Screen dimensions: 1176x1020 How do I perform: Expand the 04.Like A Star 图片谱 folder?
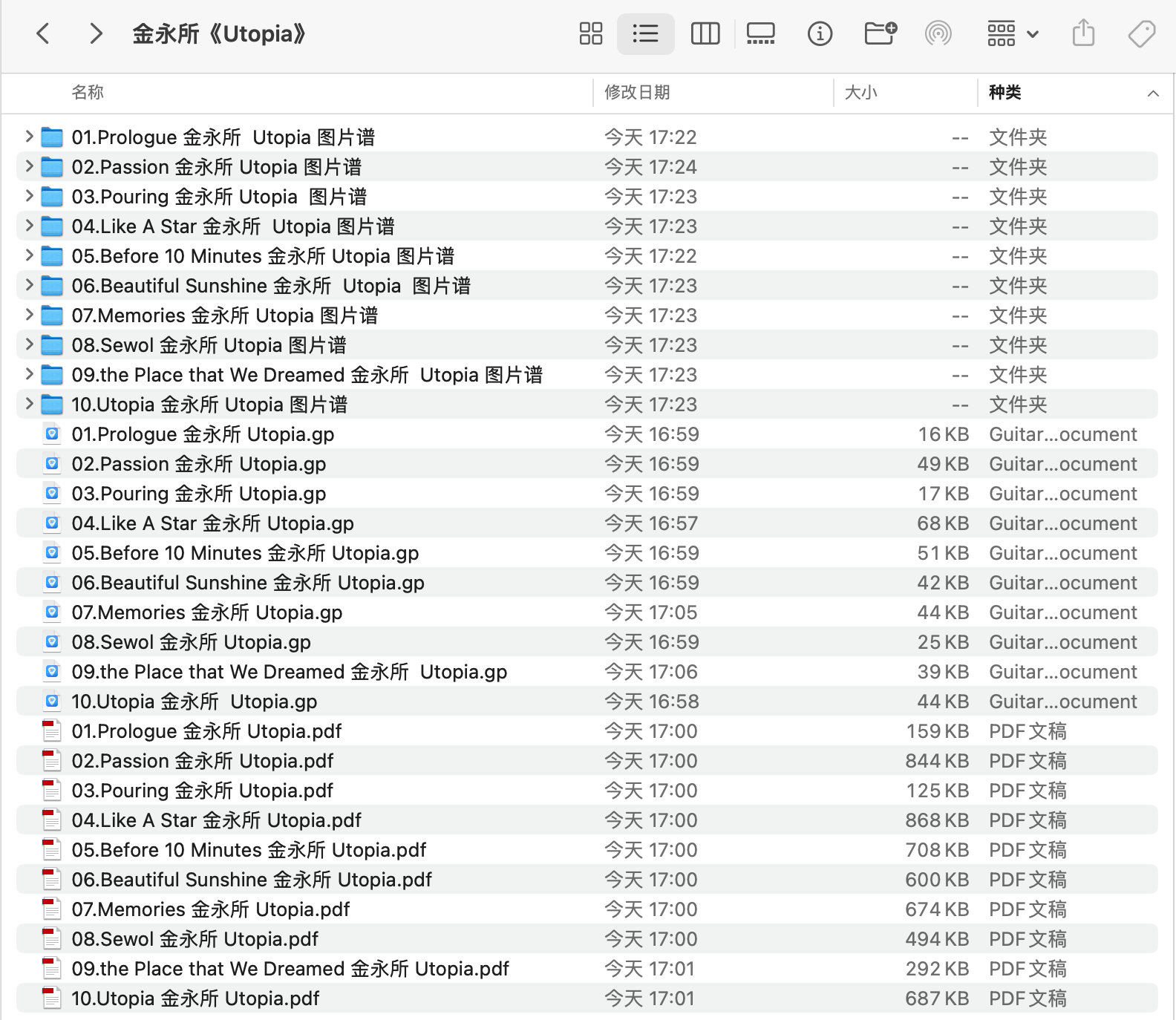coord(29,226)
